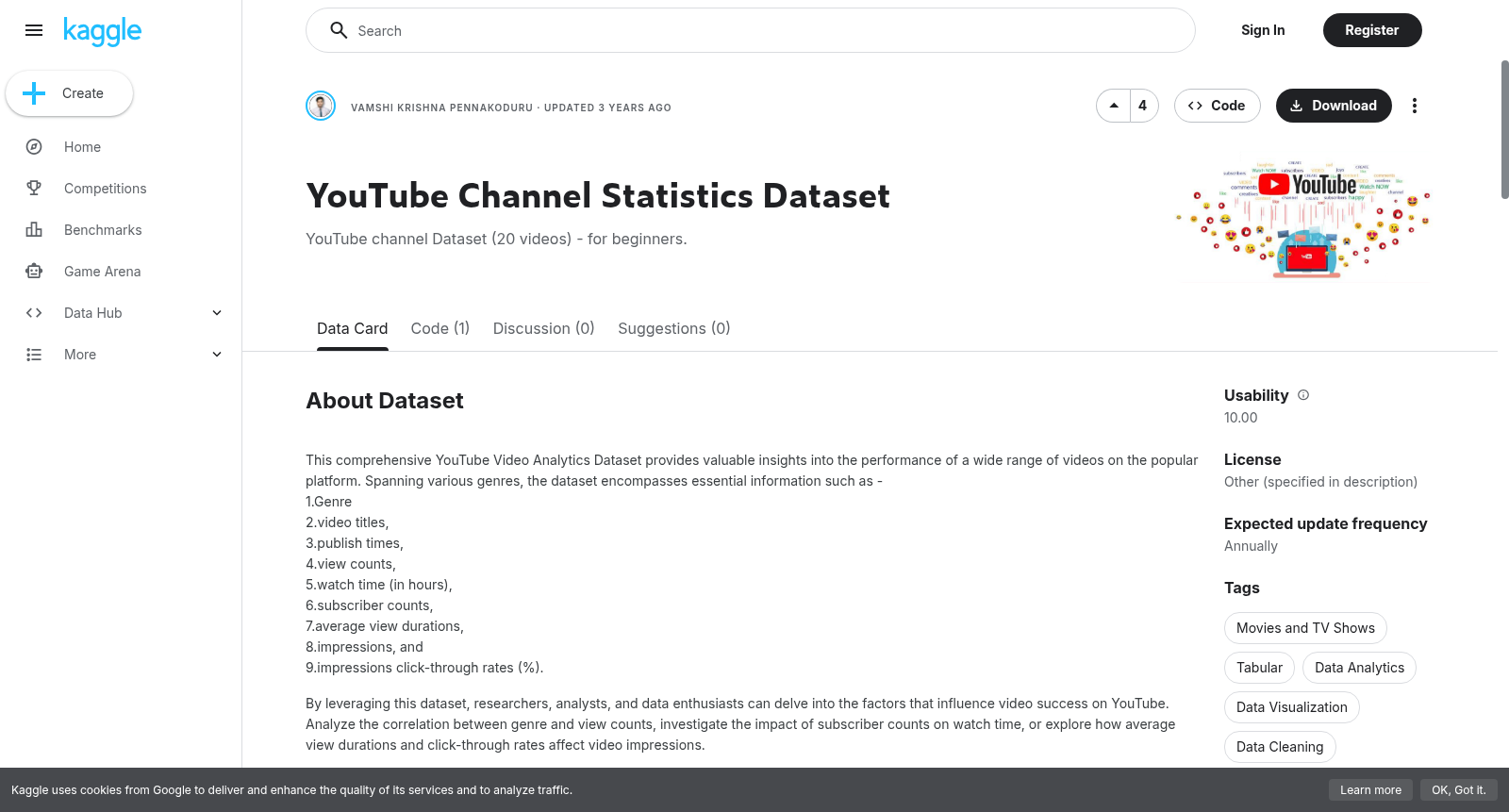The height and width of the screenshot is (812, 1509).
Task: Switch to the Code (1) tab
Action: tap(440, 328)
